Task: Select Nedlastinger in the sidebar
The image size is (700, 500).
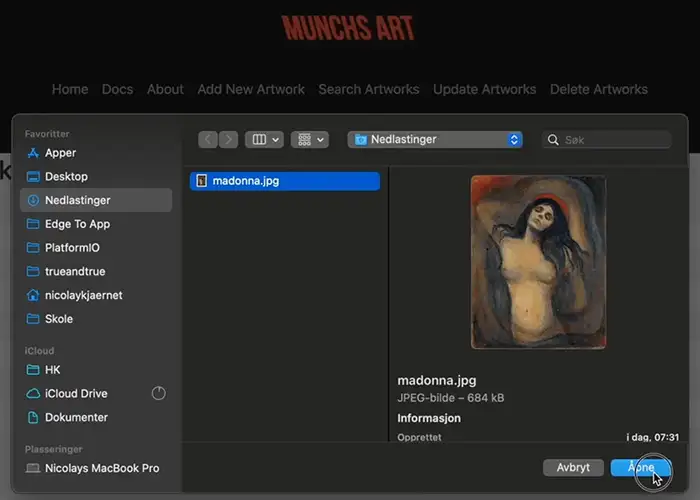Action: [80, 200]
